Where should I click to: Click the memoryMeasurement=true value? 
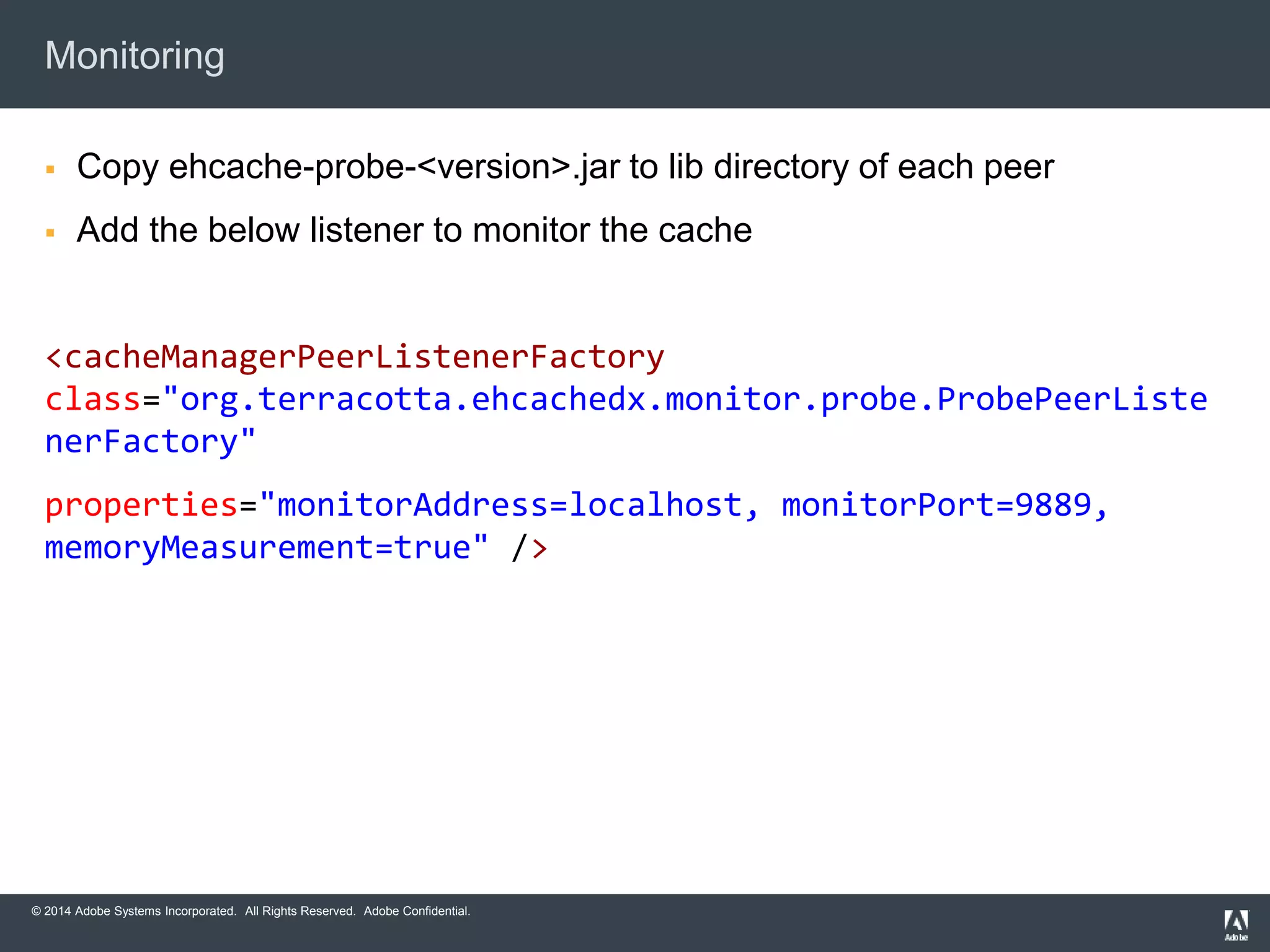[258, 548]
